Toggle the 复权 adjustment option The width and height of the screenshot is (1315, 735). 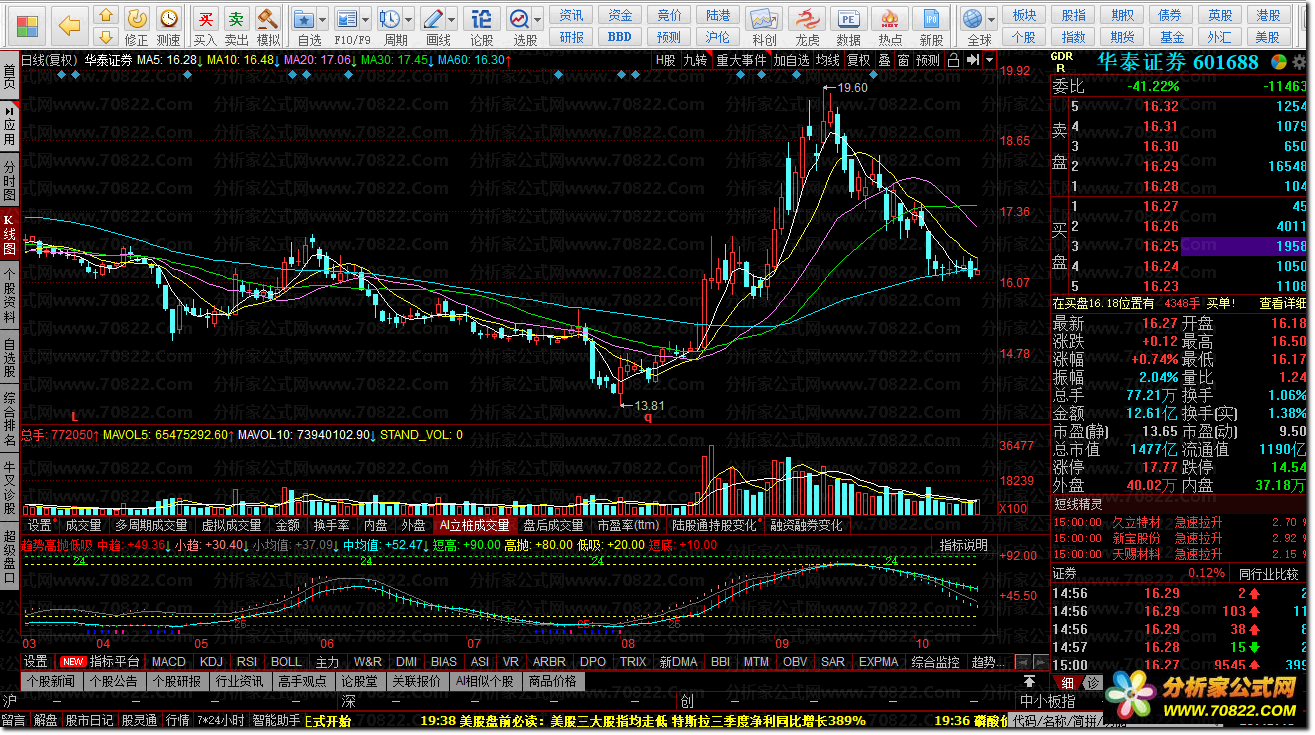pos(859,60)
